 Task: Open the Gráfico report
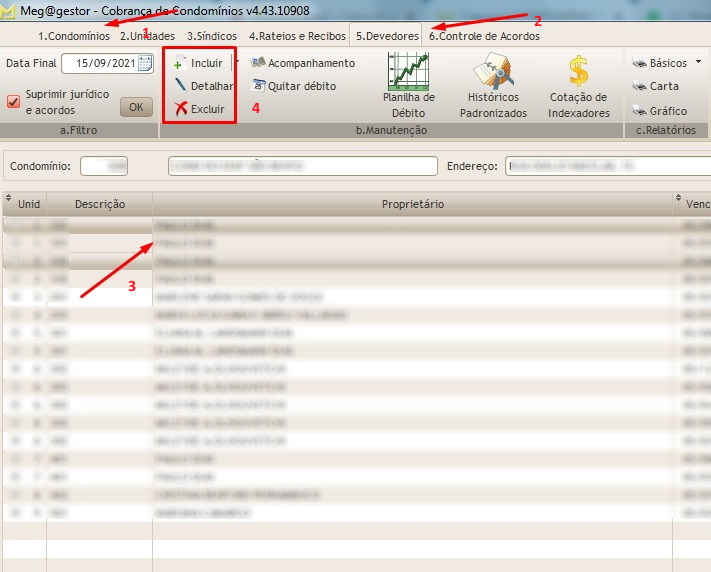(639, 111)
